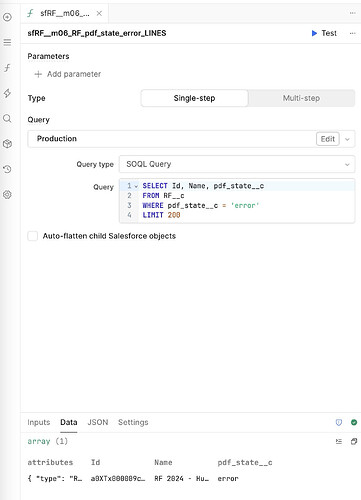Open the search magnifier icon in sidebar
361x500 pixels.
tap(7, 118)
